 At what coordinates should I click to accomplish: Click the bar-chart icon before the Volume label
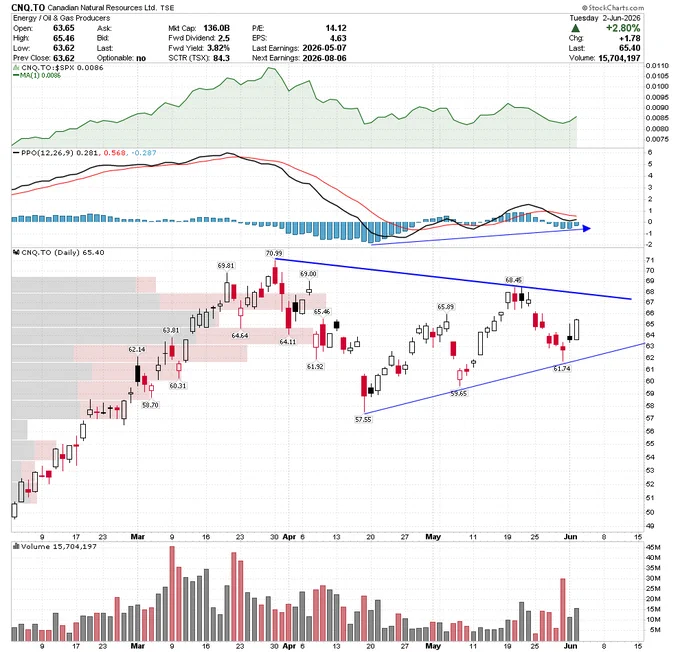click(x=16, y=546)
